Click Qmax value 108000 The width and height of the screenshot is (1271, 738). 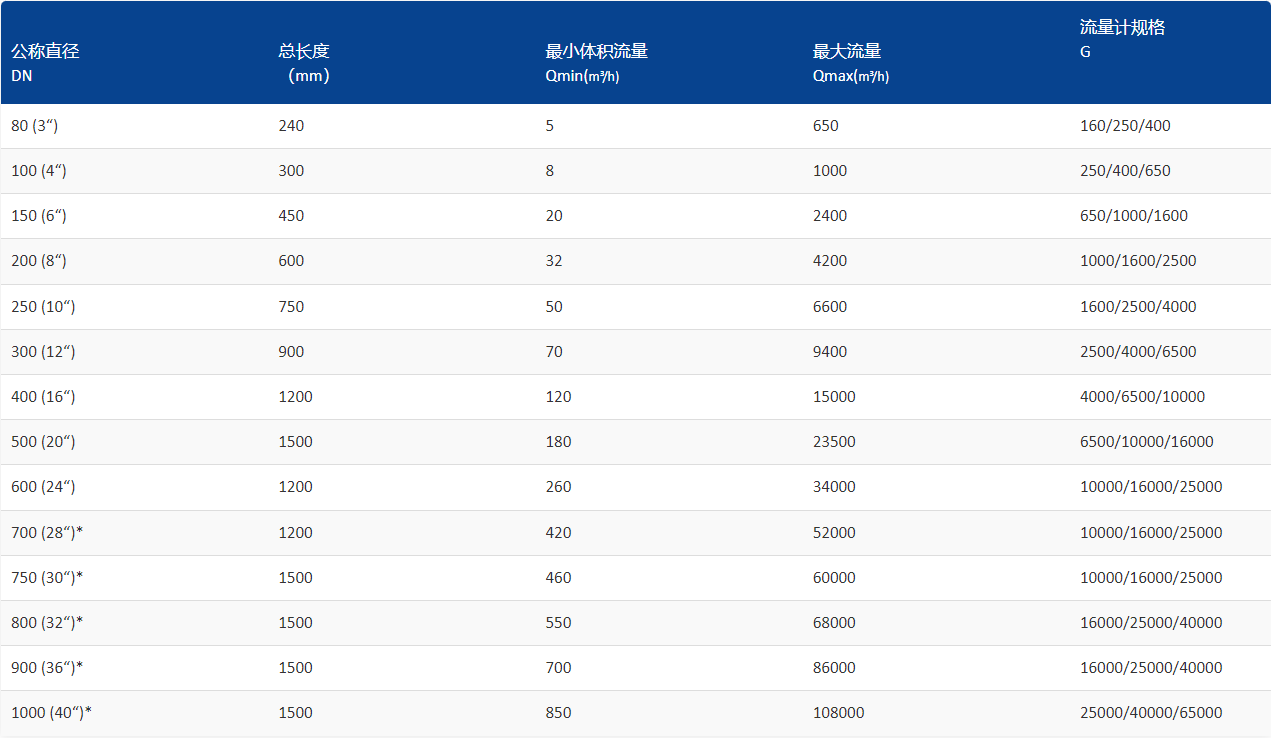tap(838, 713)
